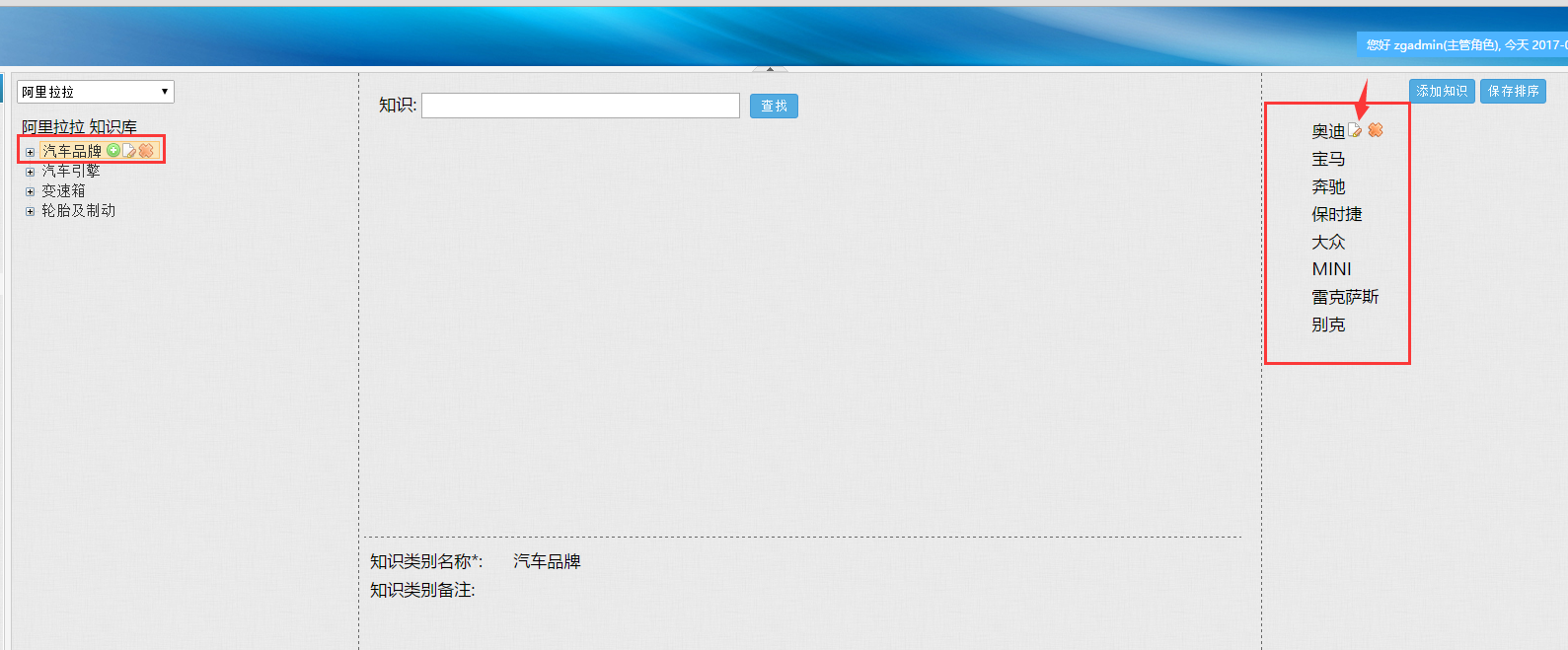Expand the 汽车引擎 tree node

pos(30,172)
